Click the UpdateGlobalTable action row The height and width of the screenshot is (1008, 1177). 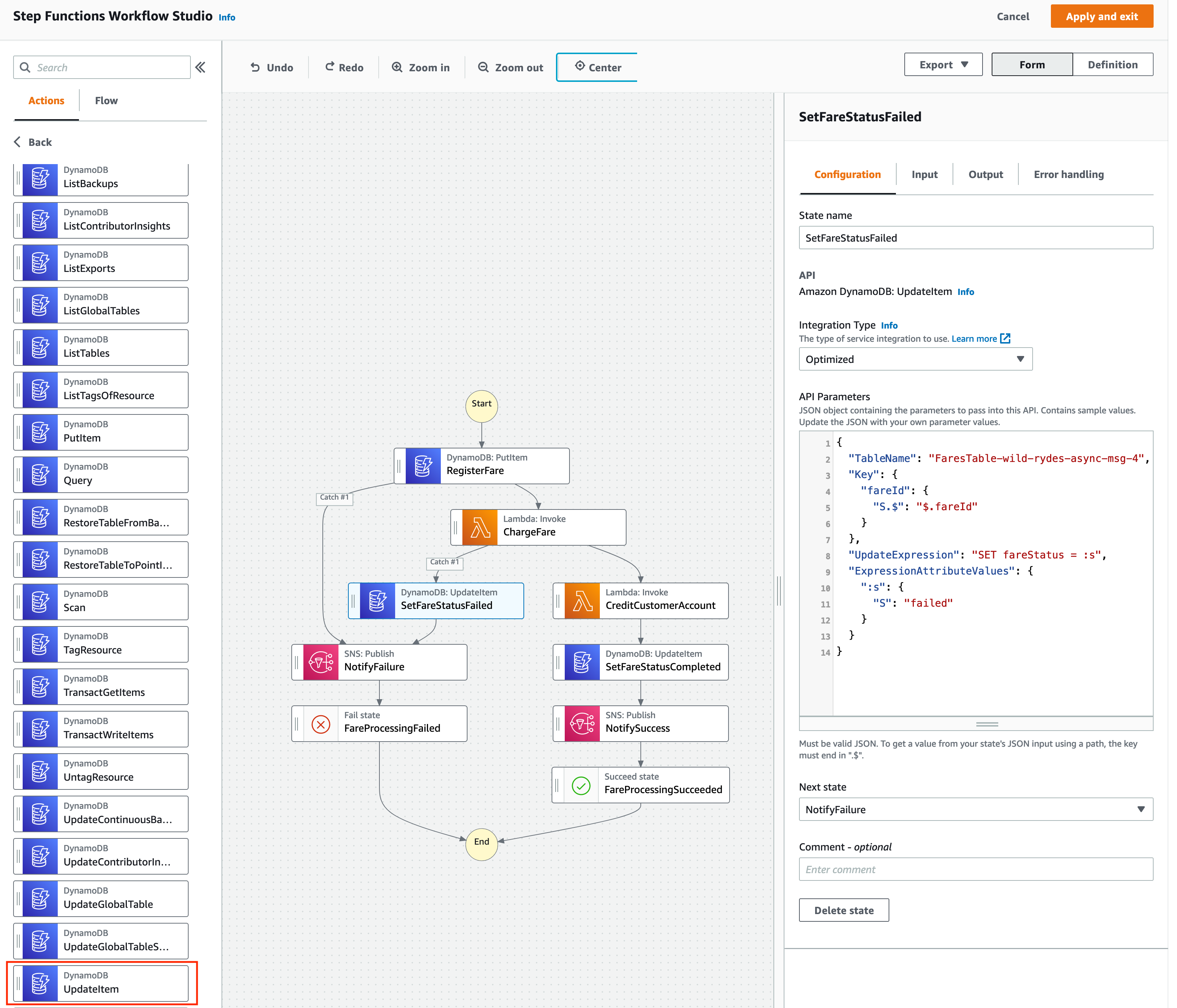pos(101,898)
